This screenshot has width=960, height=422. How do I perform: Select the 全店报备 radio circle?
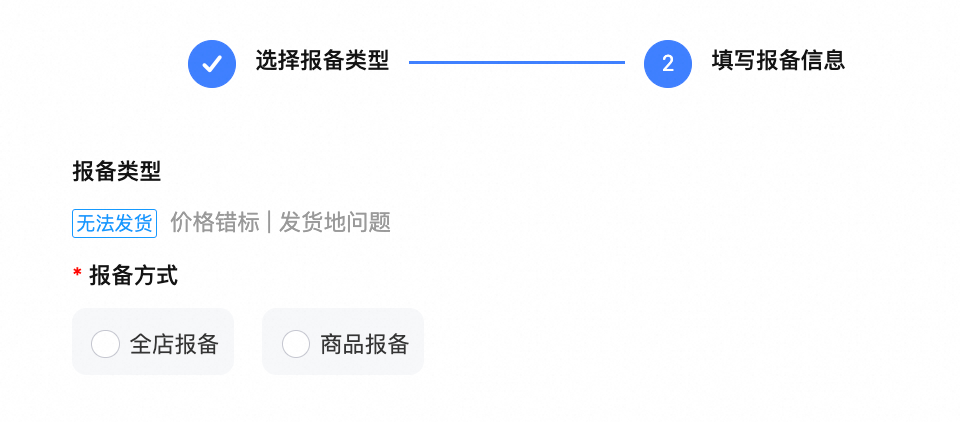pyautogui.click(x=105, y=344)
